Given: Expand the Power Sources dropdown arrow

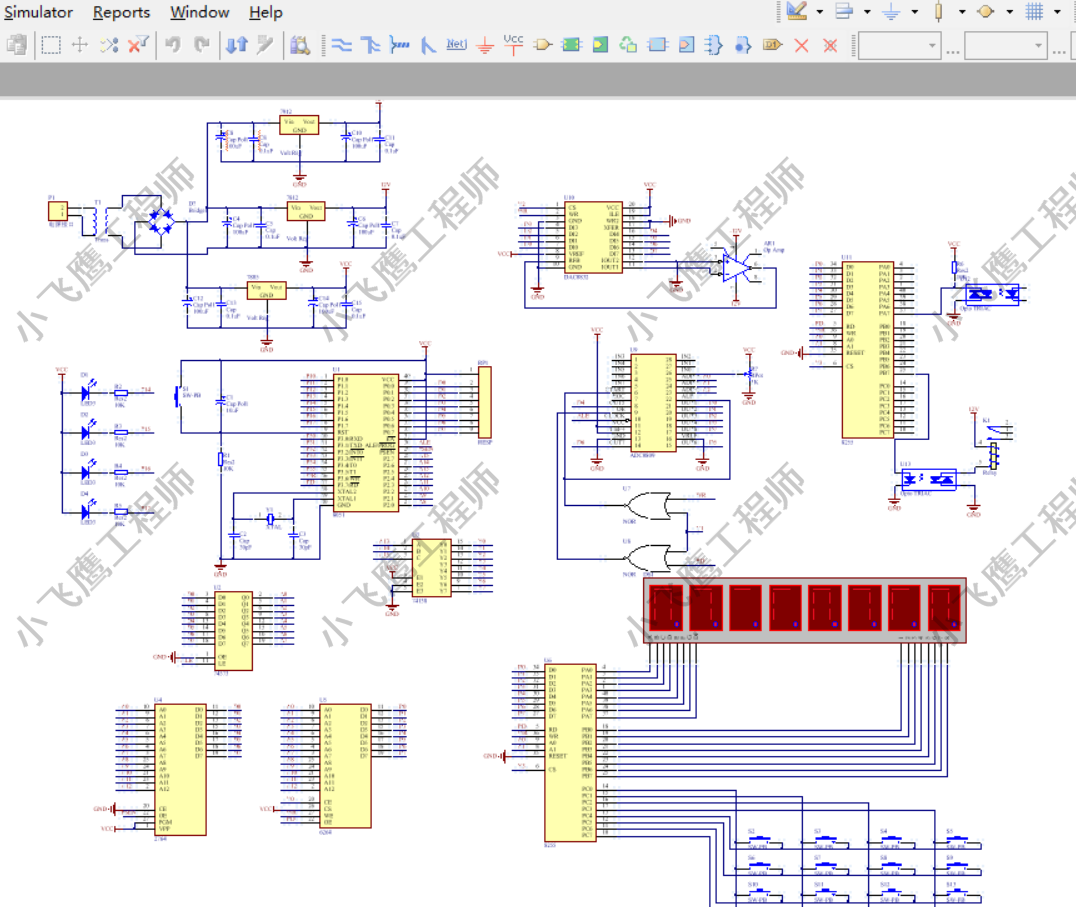Looking at the screenshot, I should point(914,12).
